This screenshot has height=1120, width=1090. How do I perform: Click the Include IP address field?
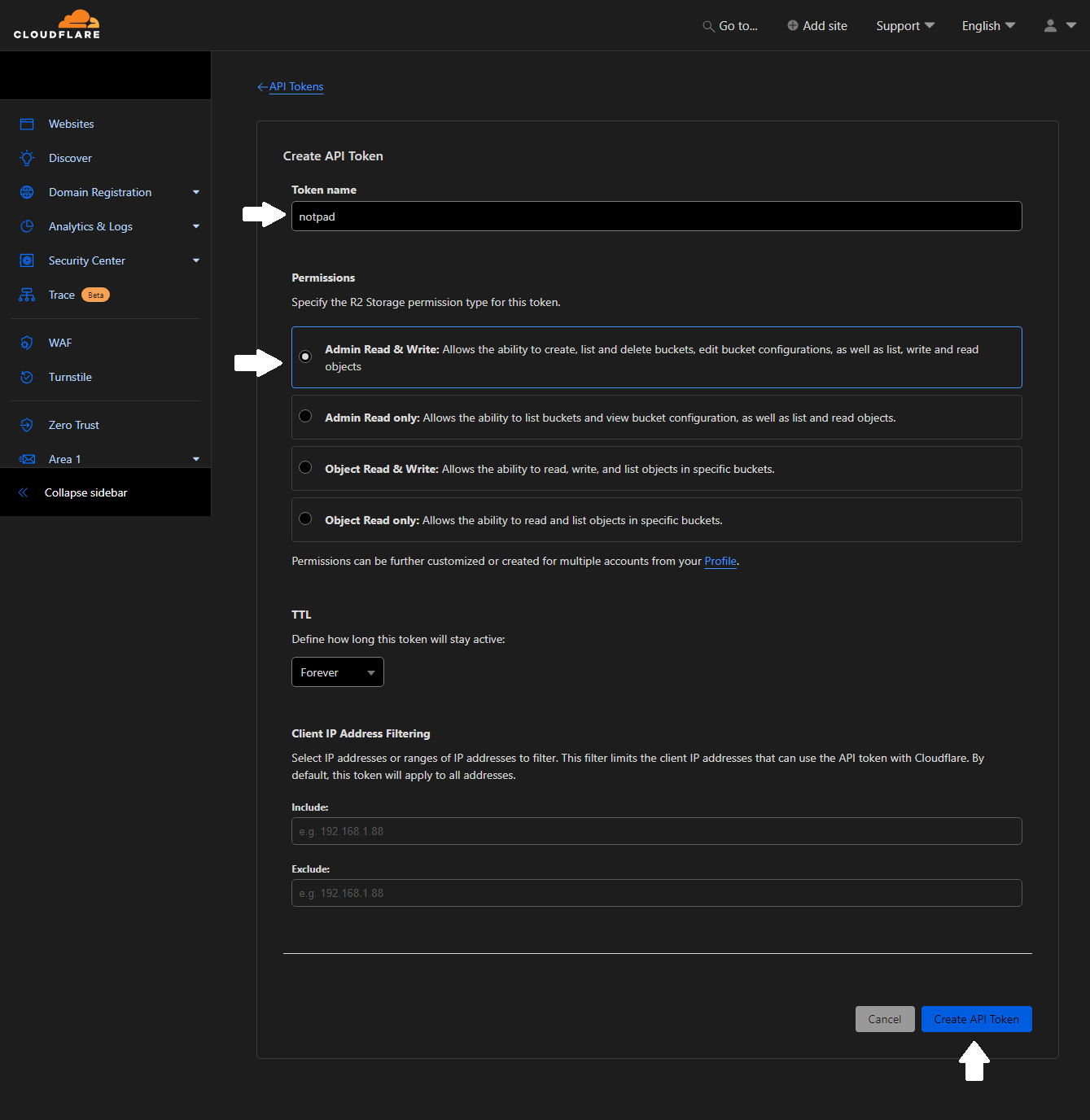pyautogui.click(x=656, y=830)
